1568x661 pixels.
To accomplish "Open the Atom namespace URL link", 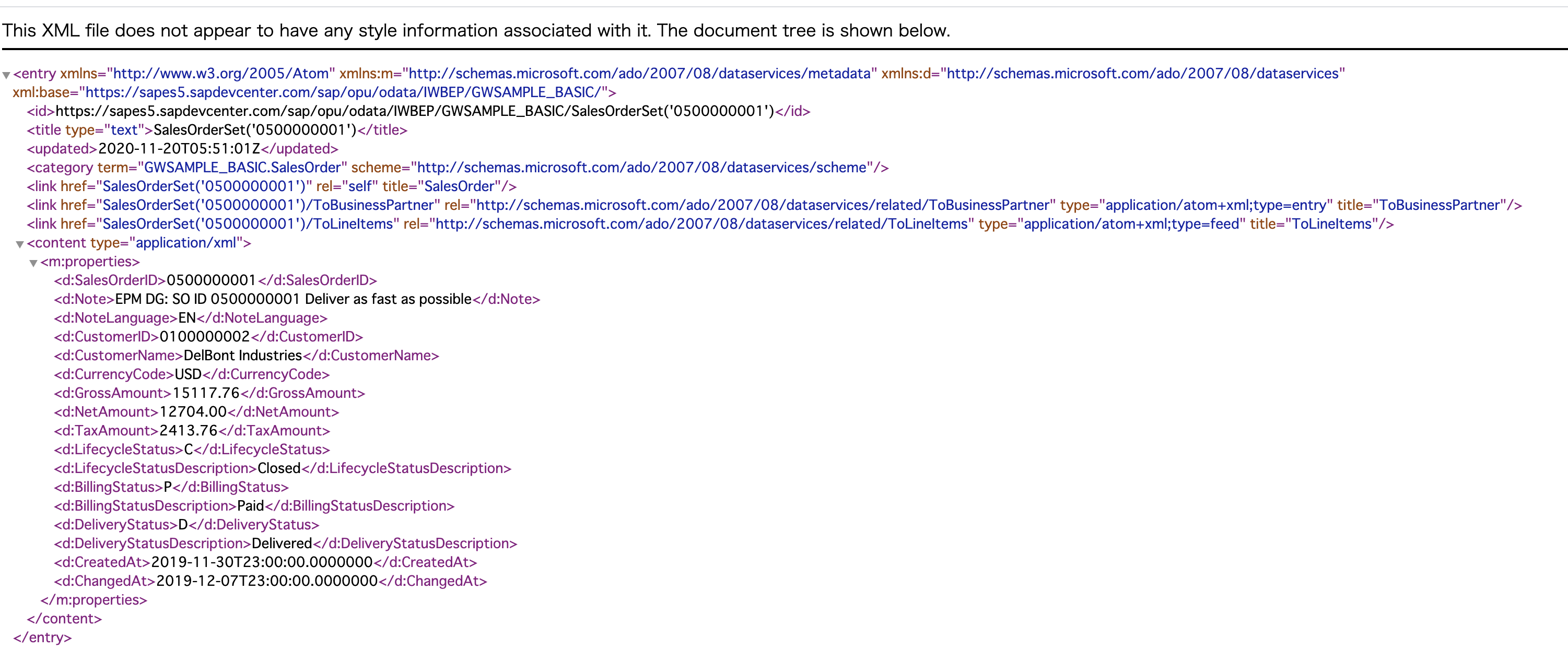I will 220,74.
